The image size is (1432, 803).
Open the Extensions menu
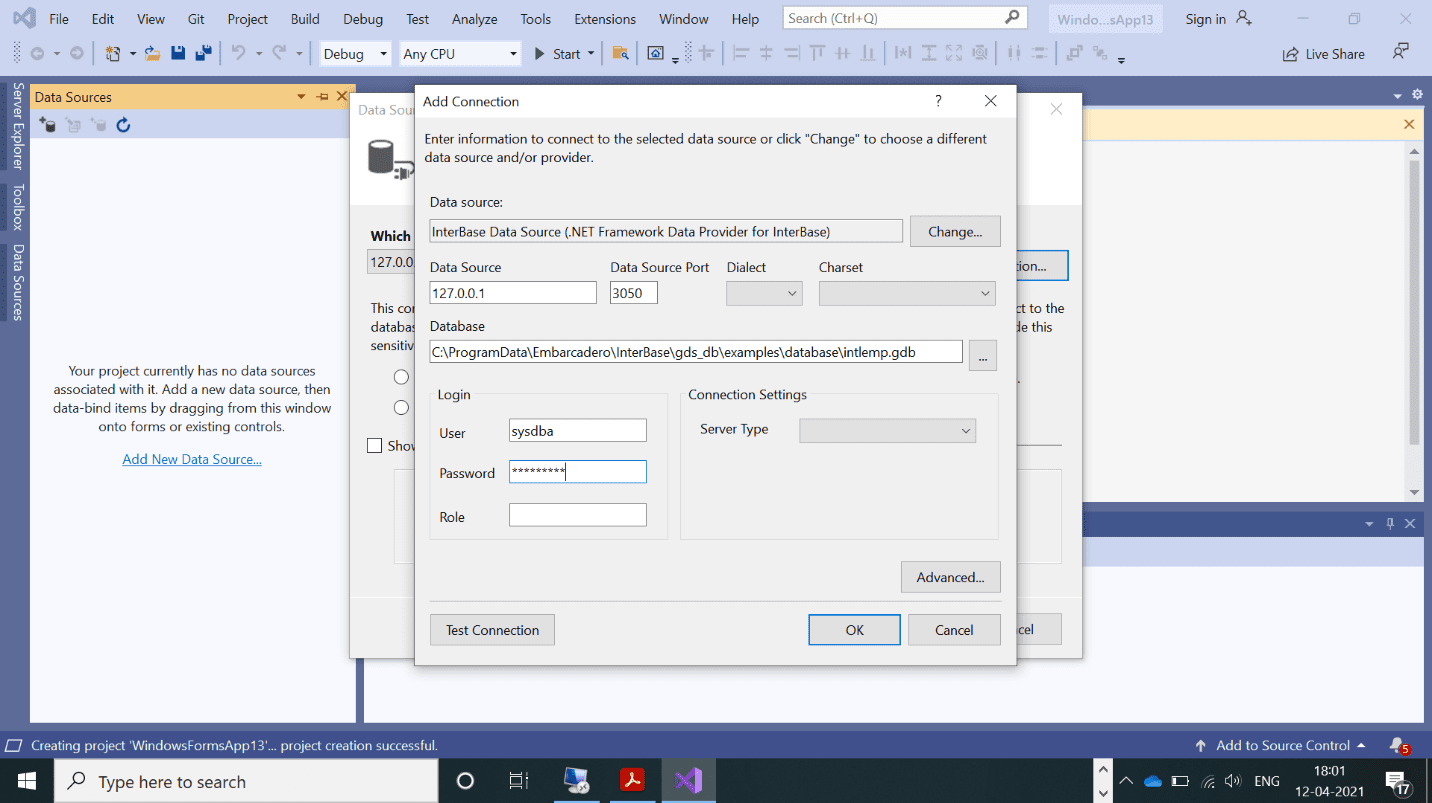[605, 19]
